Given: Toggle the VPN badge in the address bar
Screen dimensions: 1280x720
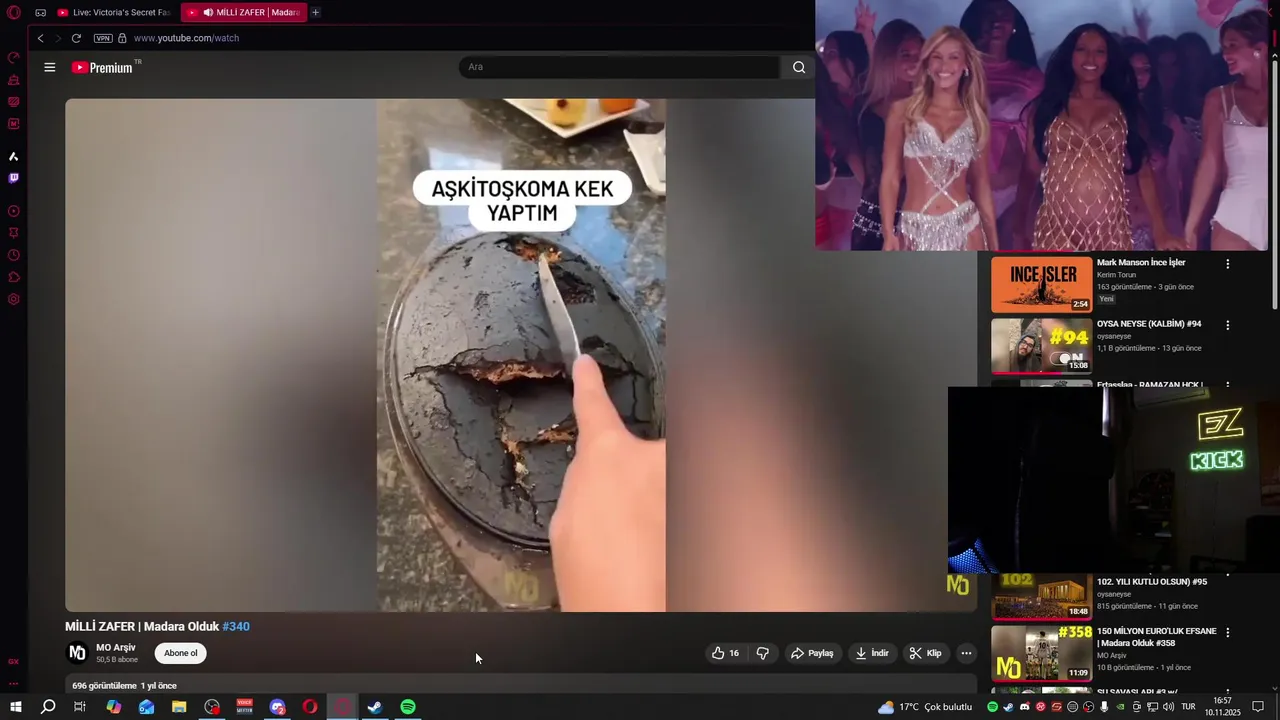Looking at the screenshot, I should [103, 38].
